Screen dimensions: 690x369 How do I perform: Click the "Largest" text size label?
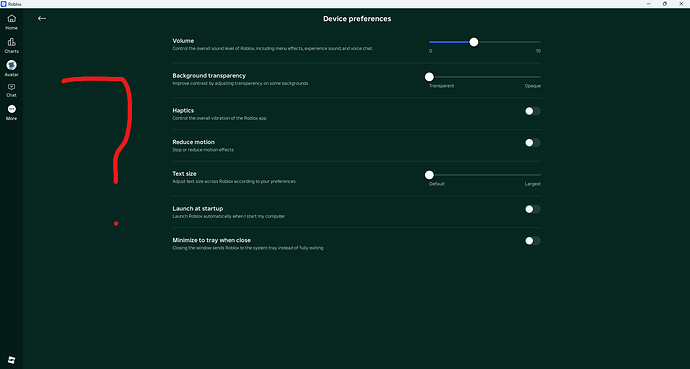[x=532, y=184]
